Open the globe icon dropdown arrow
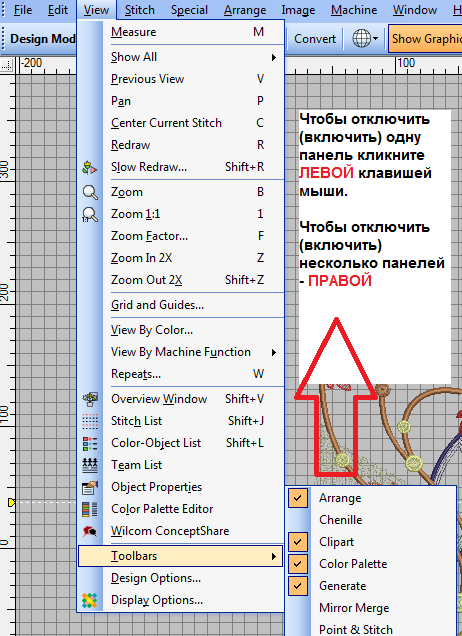This screenshot has height=636, width=462. click(x=375, y=39)
